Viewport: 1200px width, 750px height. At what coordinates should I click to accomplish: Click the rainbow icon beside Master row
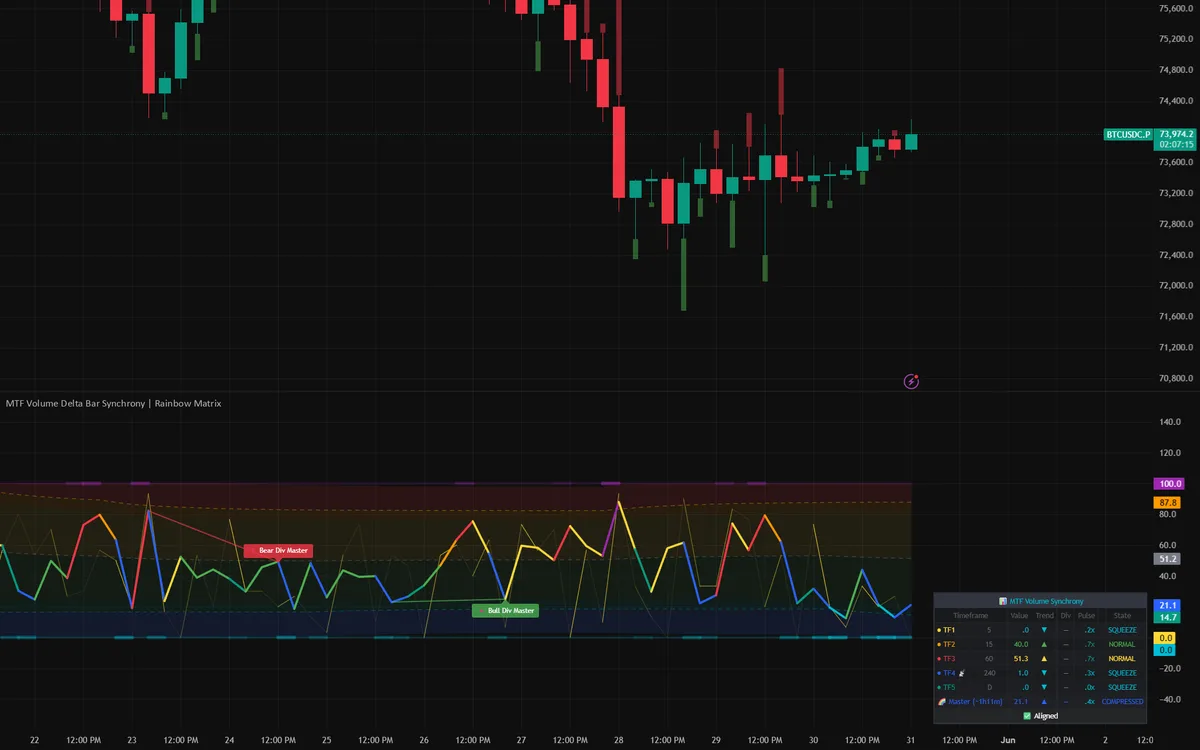click(941, 701)
